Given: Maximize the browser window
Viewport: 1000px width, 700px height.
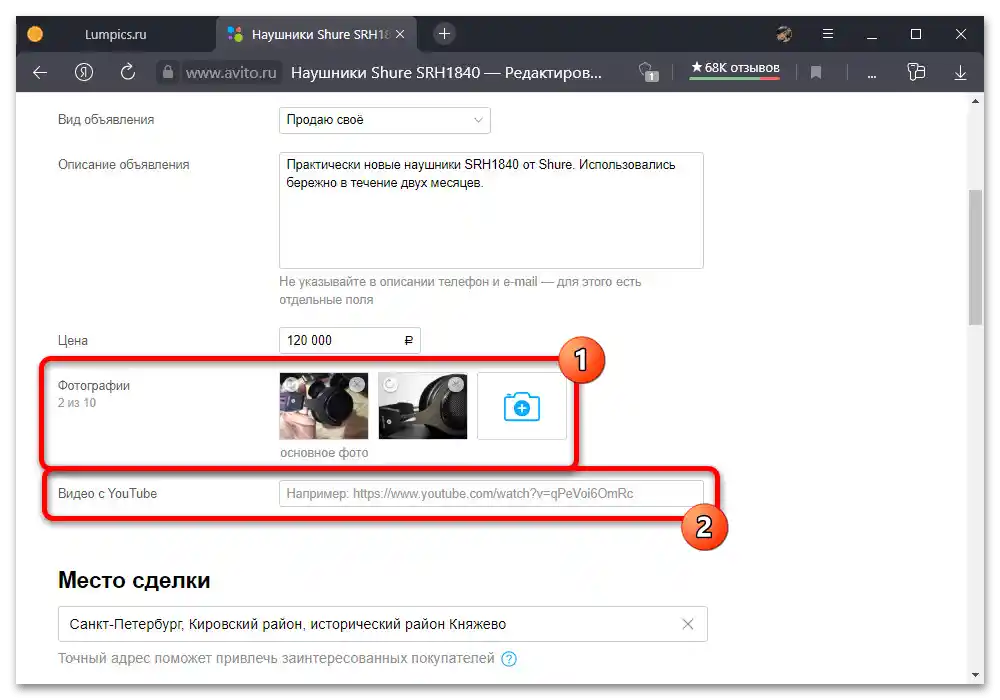Looking at the screenshot, I should pyautogui.click(x=916, y=34).
